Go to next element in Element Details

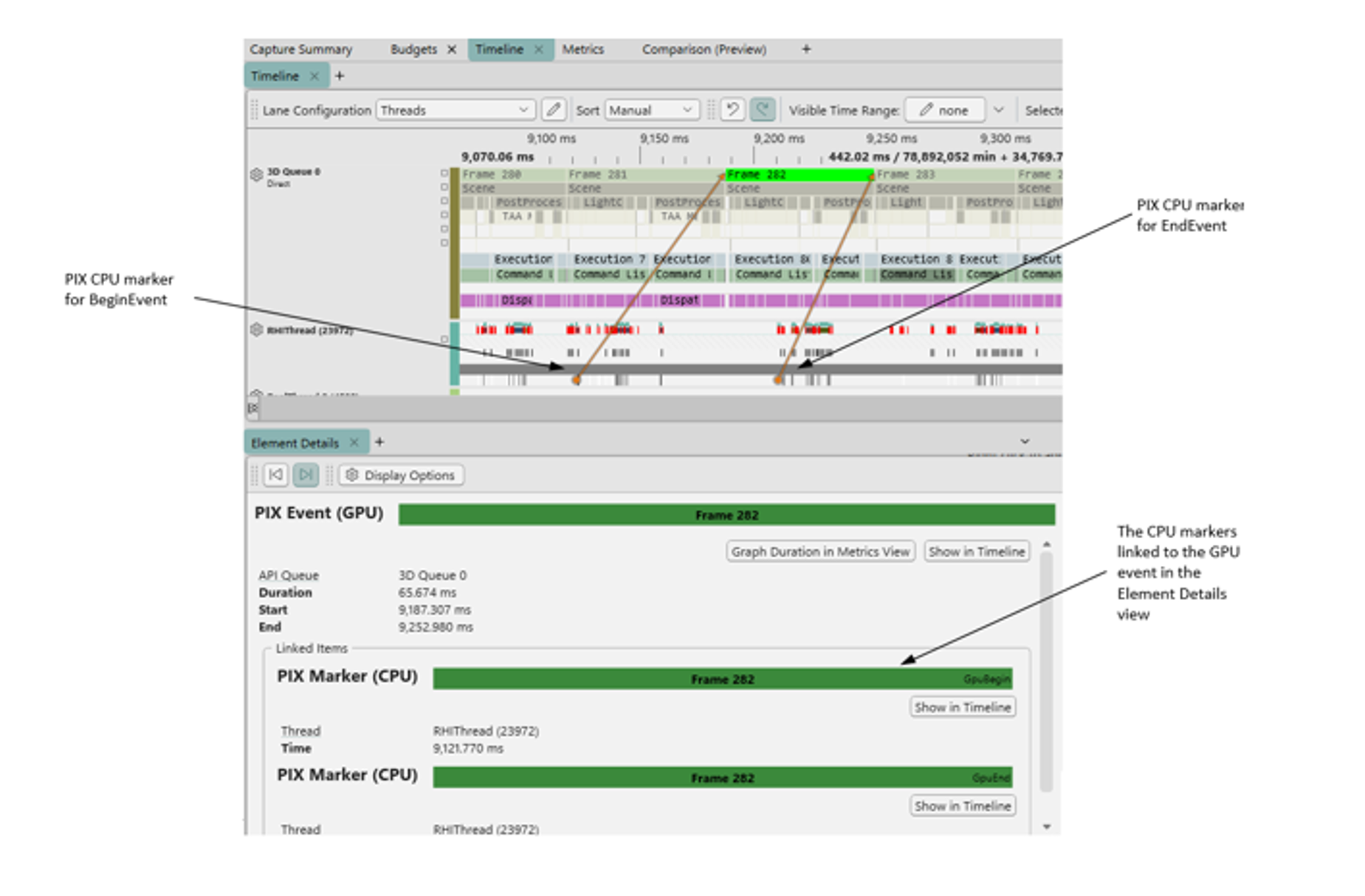(x=305, y=475)
